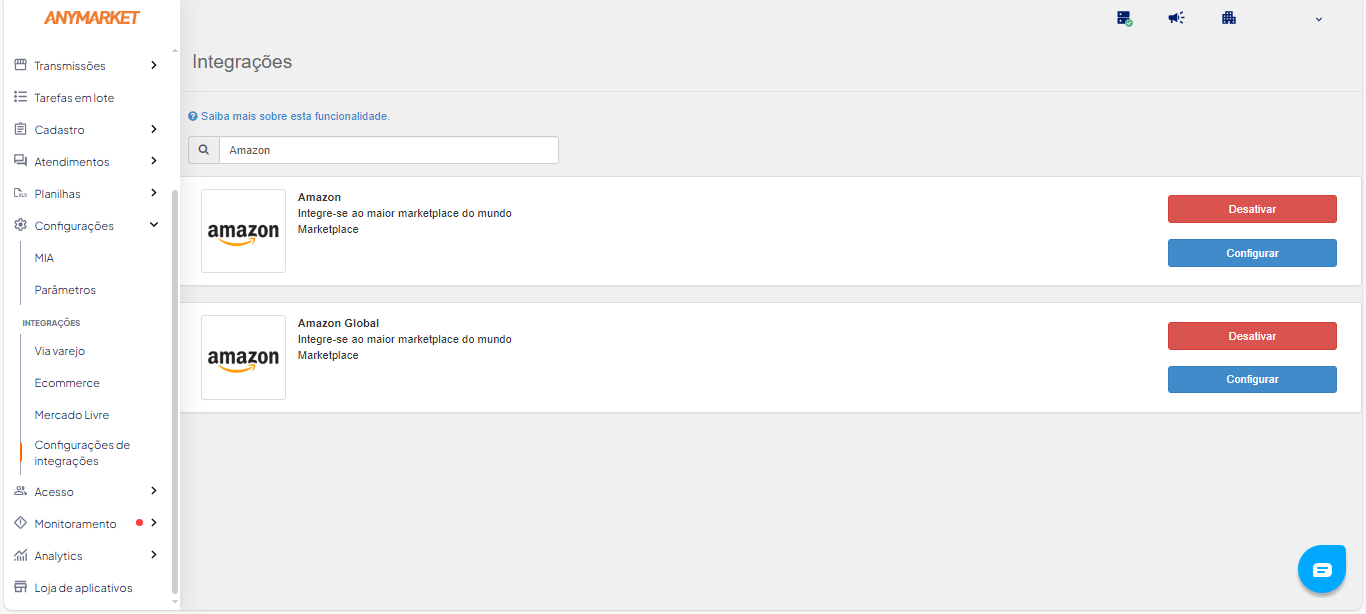Expand the Transmissões menu arrow
The image size is (1366, 614).
point(154,65)
